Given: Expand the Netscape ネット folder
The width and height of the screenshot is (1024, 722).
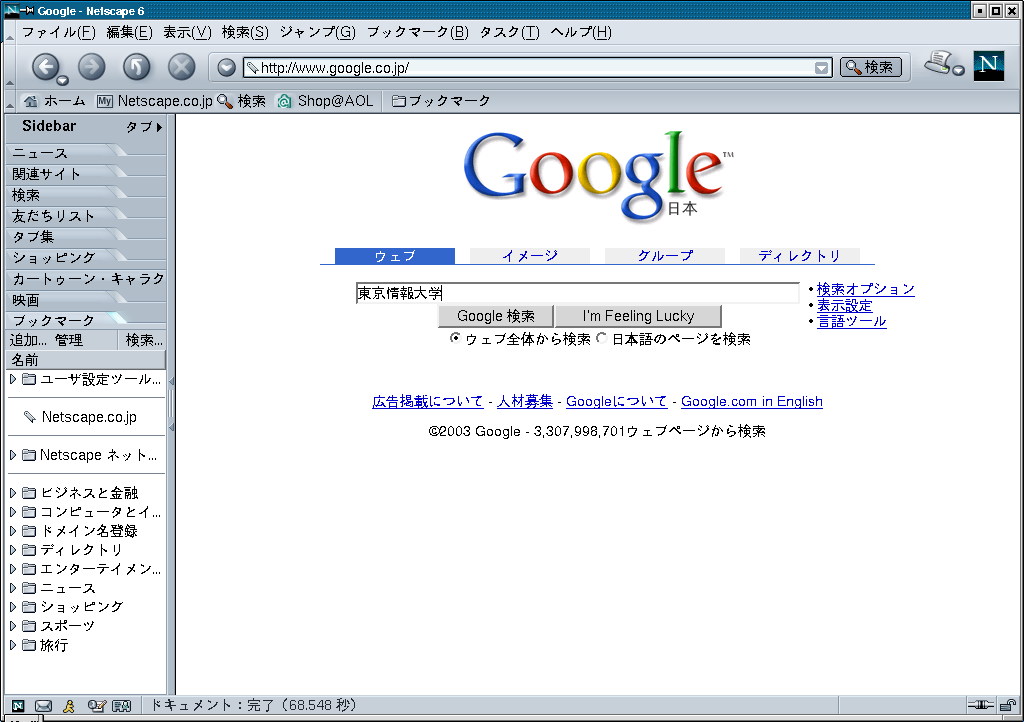Looking at the screenshot, I should point(12,455).
